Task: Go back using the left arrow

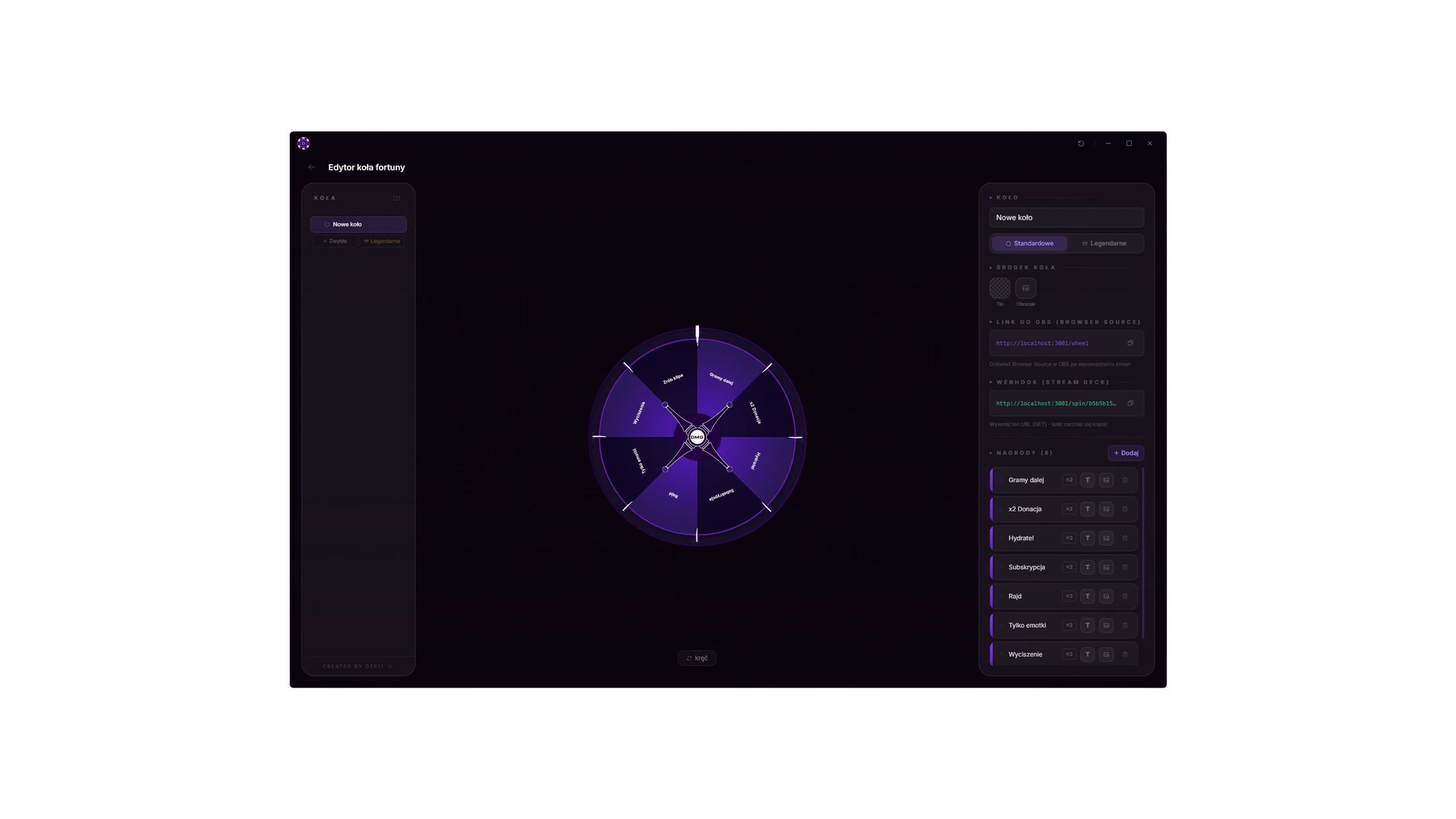Action: point(311,167)
